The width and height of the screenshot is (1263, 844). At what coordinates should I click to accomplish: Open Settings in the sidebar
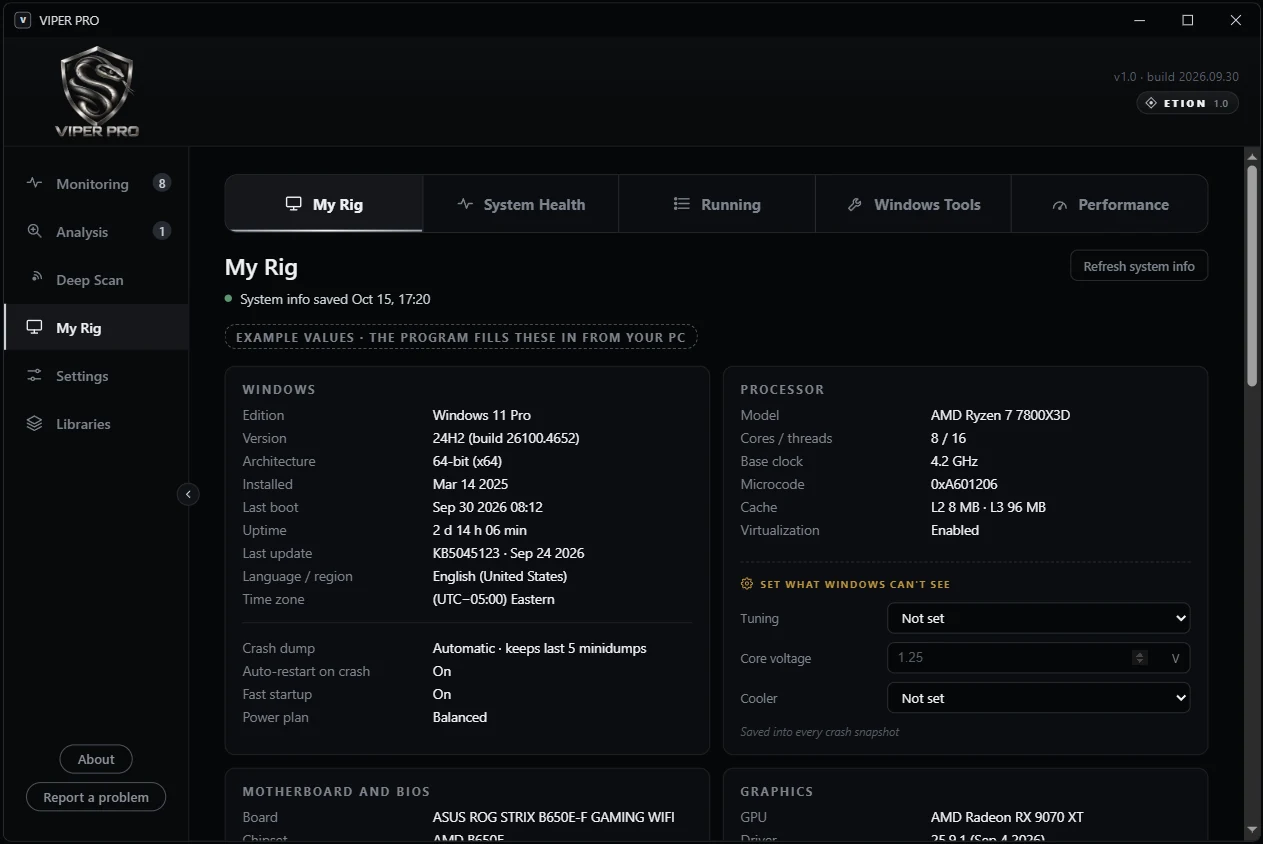tap(96, 376)
